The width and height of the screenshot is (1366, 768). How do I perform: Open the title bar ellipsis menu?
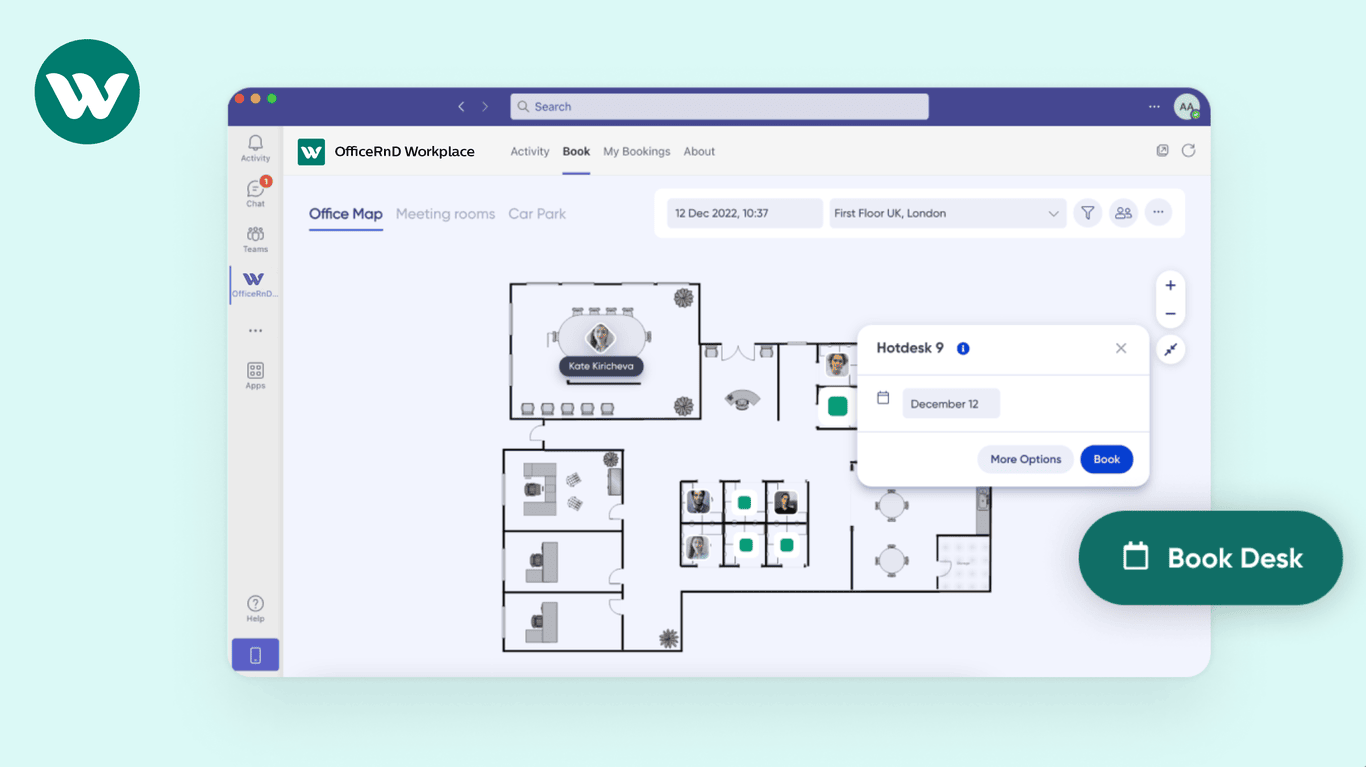point(1154,106)
